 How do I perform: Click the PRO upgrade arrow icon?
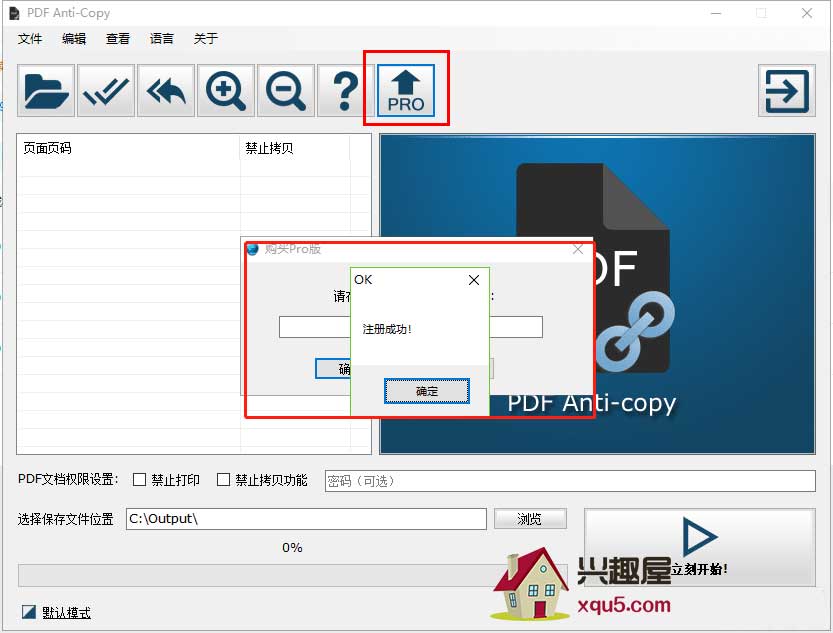click(x=406, y=91)
